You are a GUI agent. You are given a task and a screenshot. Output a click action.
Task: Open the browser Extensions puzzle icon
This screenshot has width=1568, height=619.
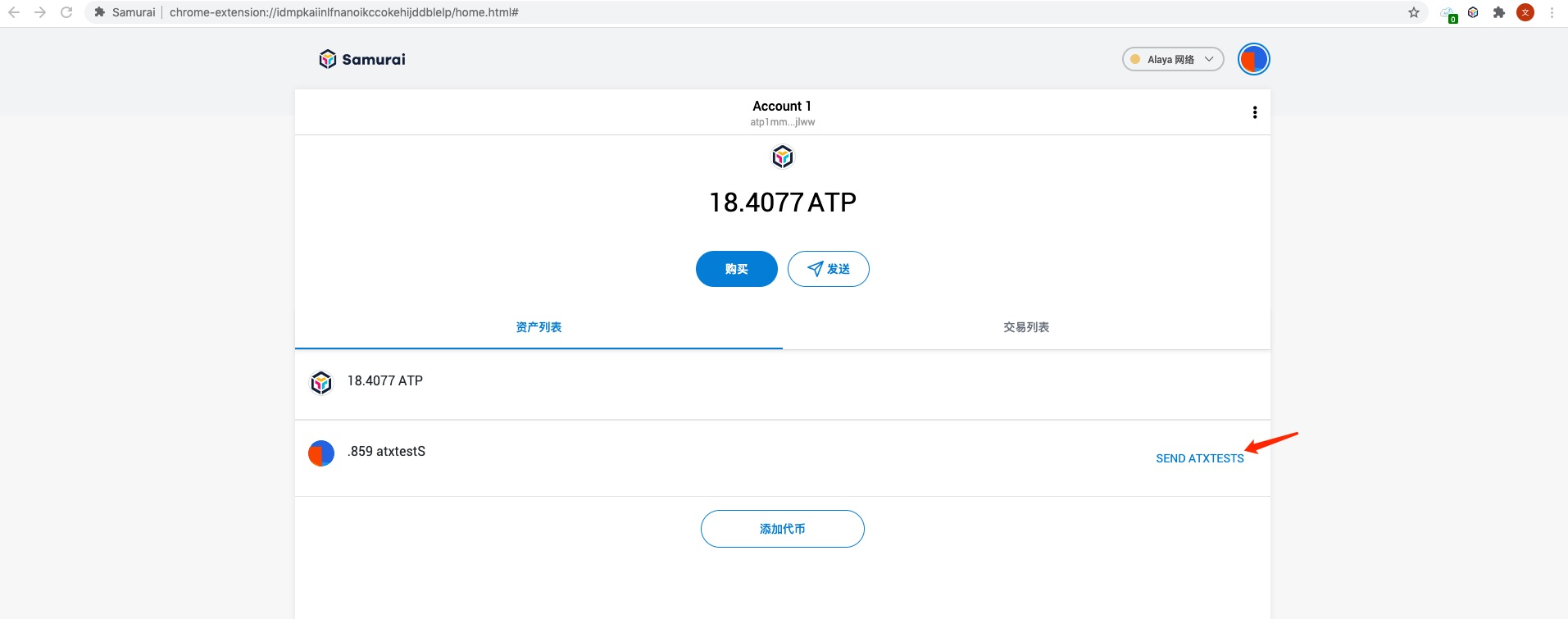pyautogui.click(x=1499, y=12)
